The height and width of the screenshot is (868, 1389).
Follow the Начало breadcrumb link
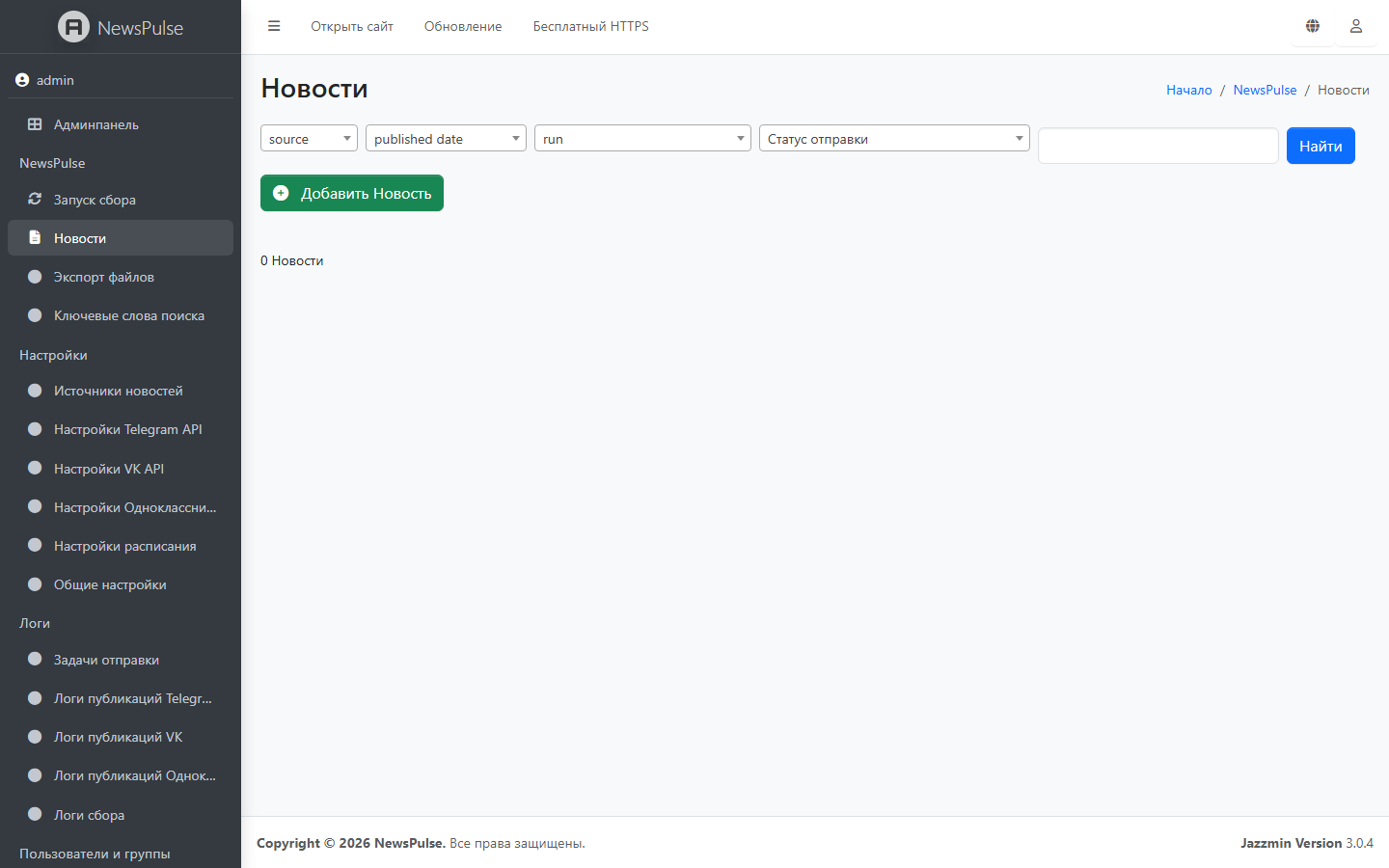tap(1188, 90)
